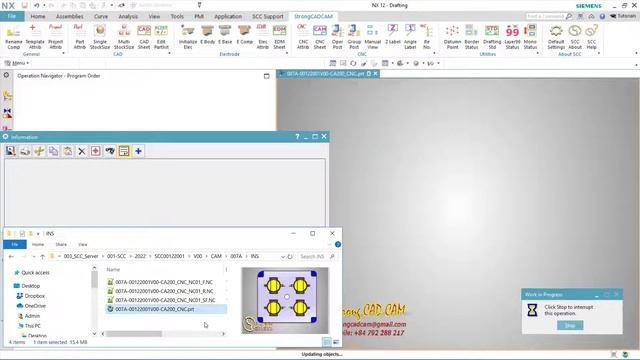
Task: Open the Project Attrib tool
Action: pos(56,37)
